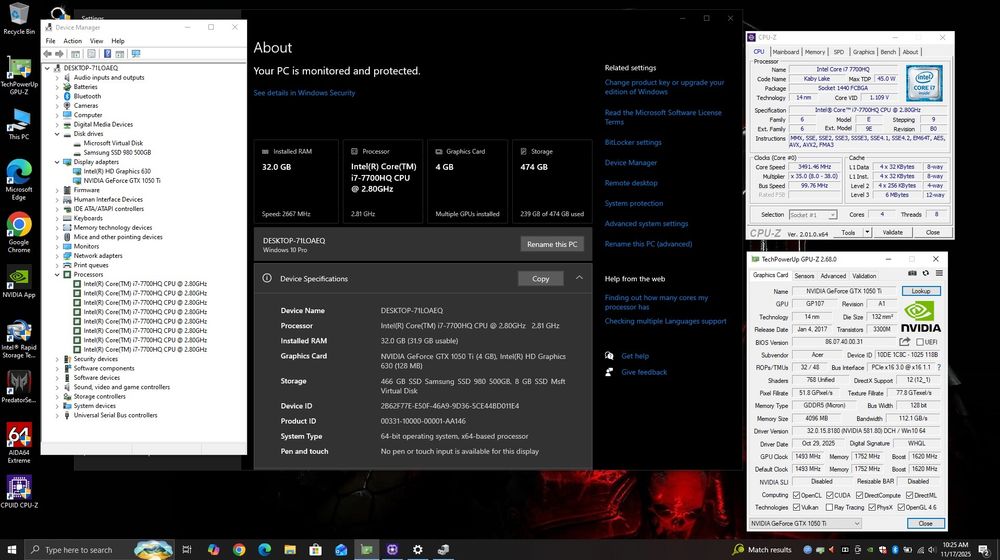Click the blue Help toolbar icon in Device Manager

click(x=107, y=54)
